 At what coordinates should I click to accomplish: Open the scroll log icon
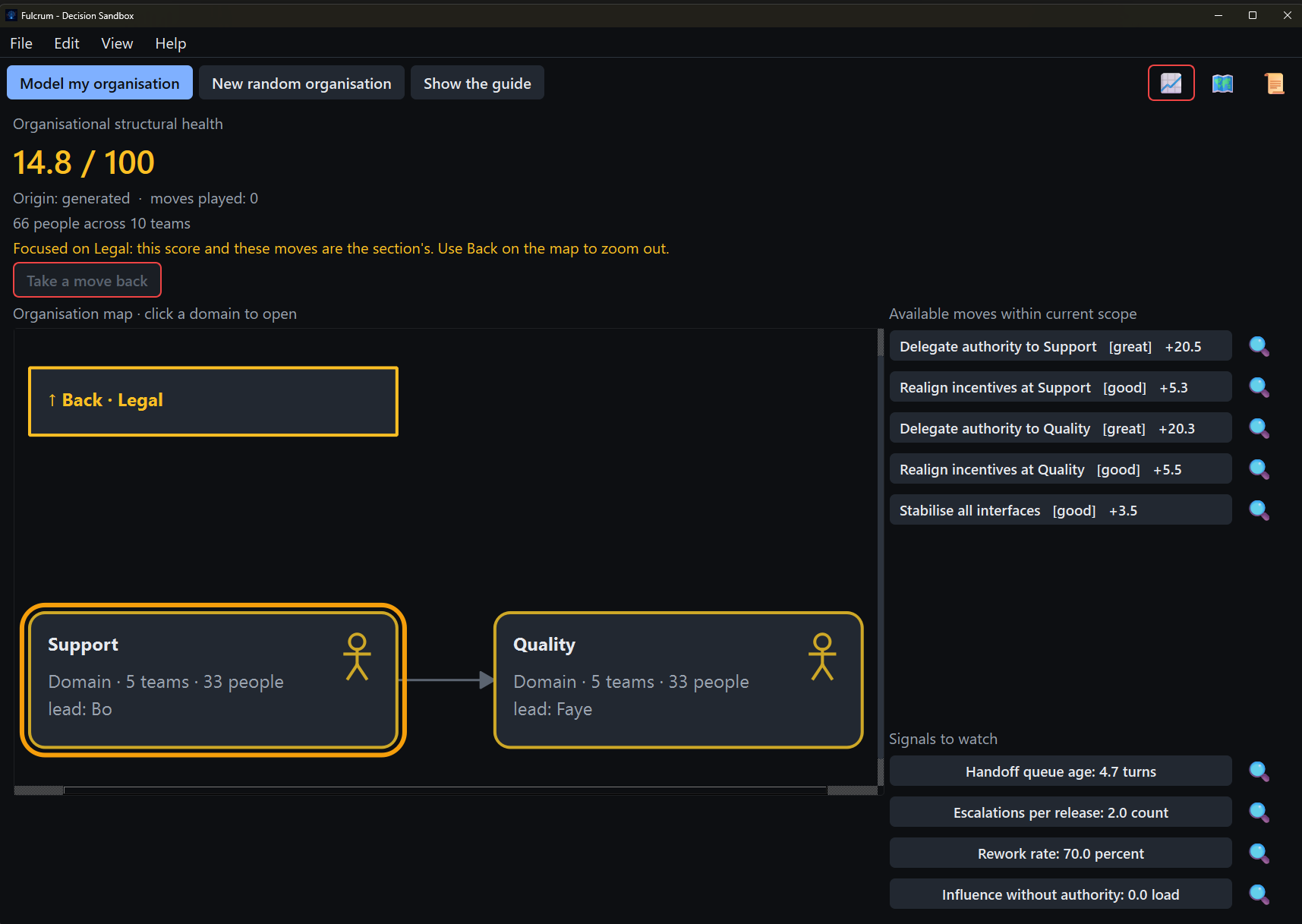1273,83
